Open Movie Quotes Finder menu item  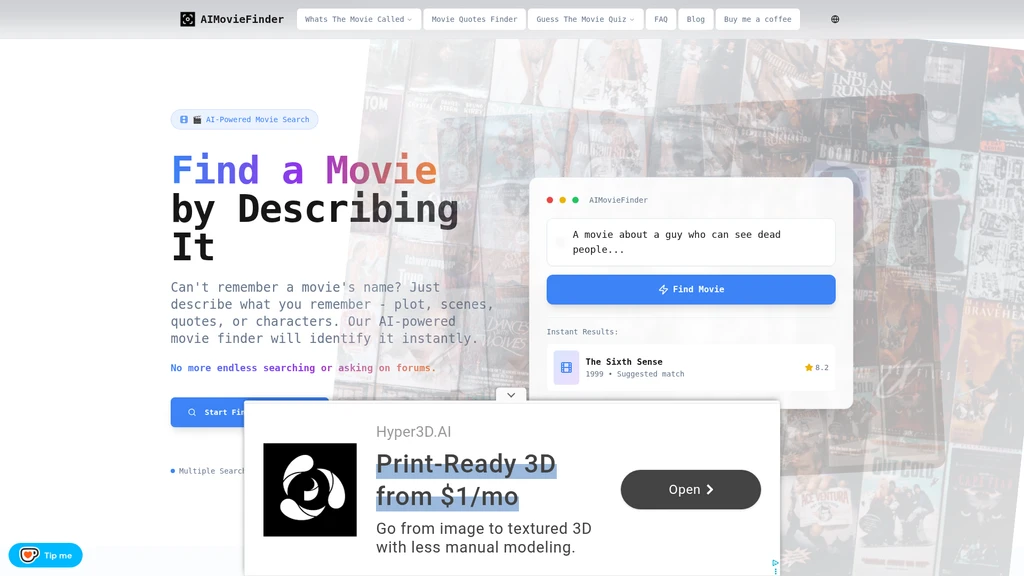coord(474,19)
